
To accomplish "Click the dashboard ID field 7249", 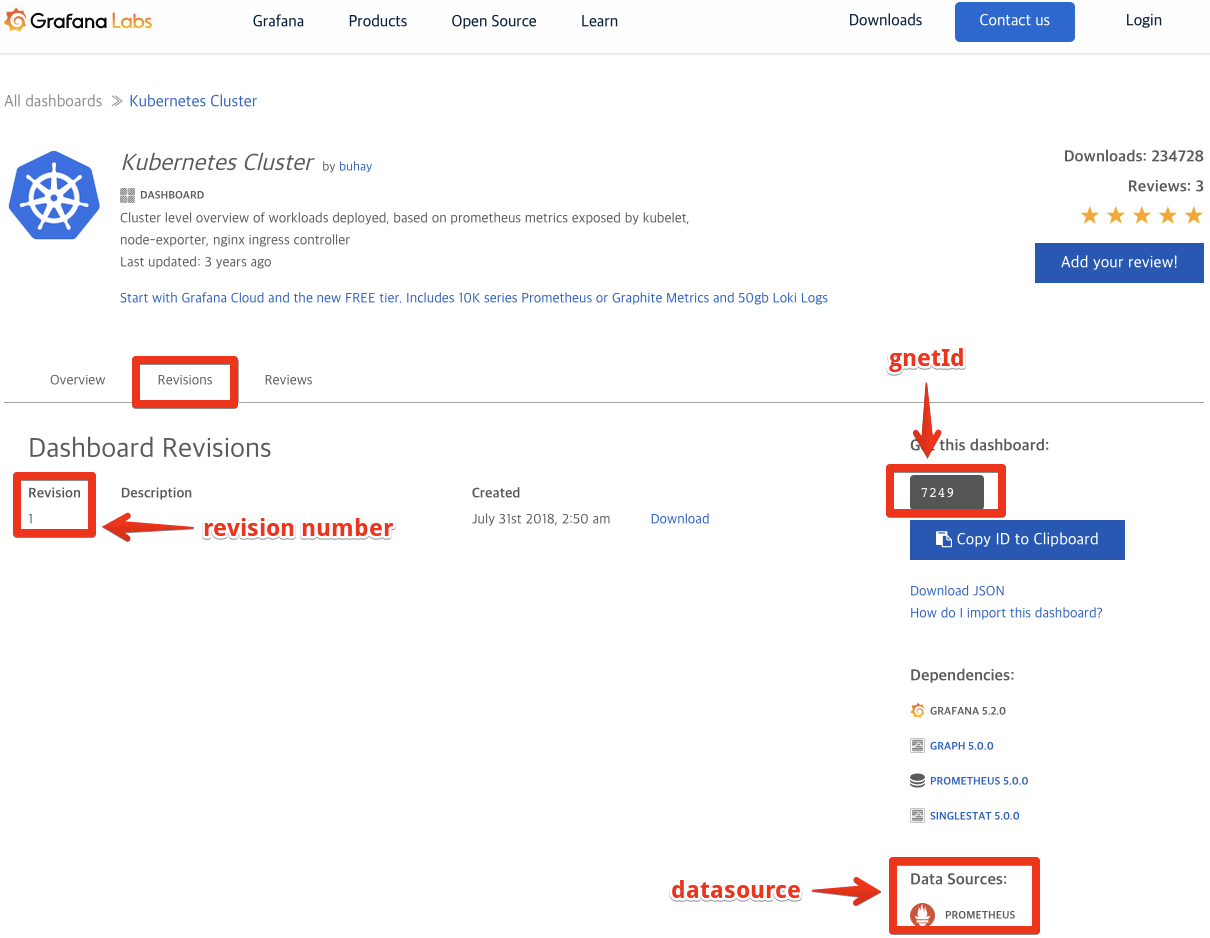I will [946, 492].
